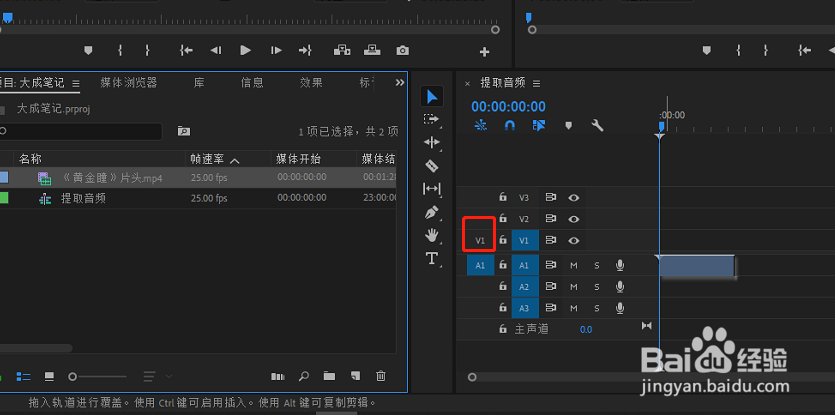
Task: Toggle Snap in timeline
Action: [510, 125]
